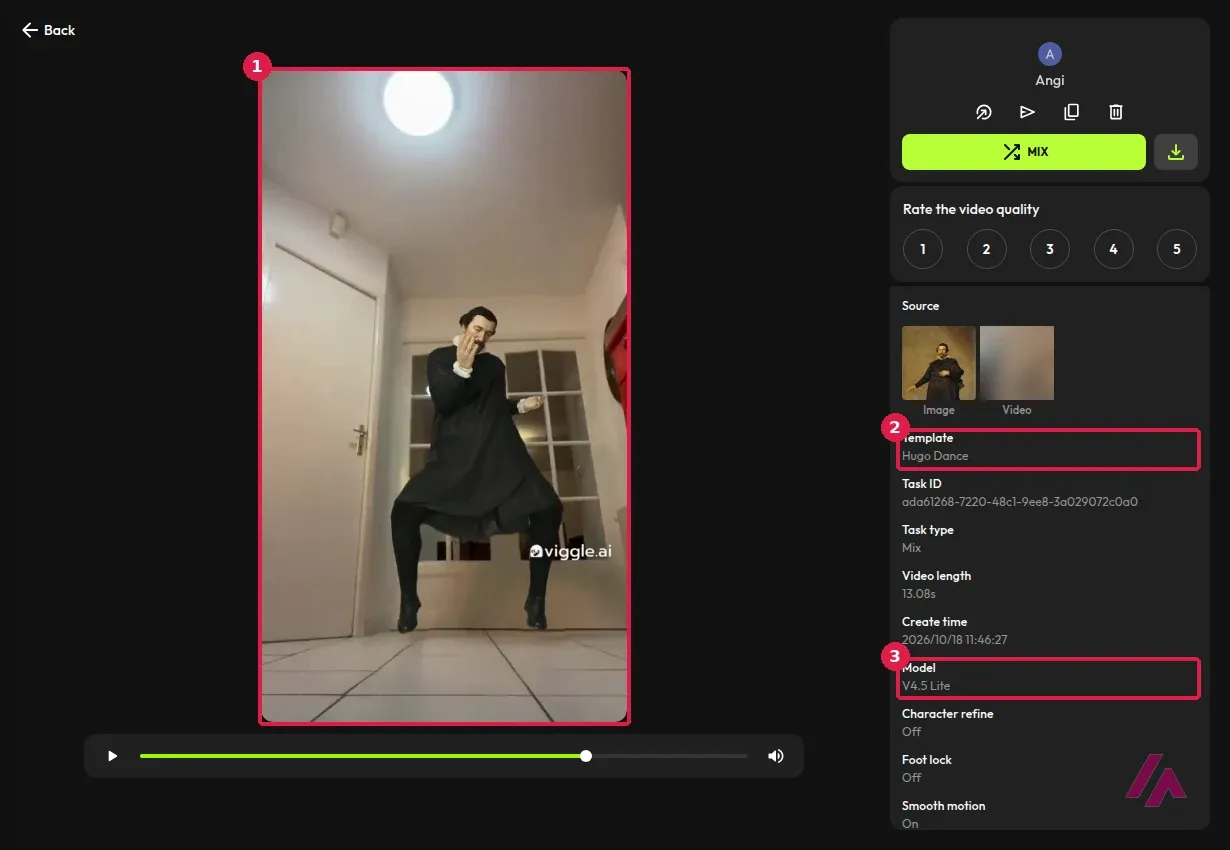This screenshot has height=850, width=1230.
Task: Click the "Character refine" label
Action: pyautogui.click(x=948, y=714)
